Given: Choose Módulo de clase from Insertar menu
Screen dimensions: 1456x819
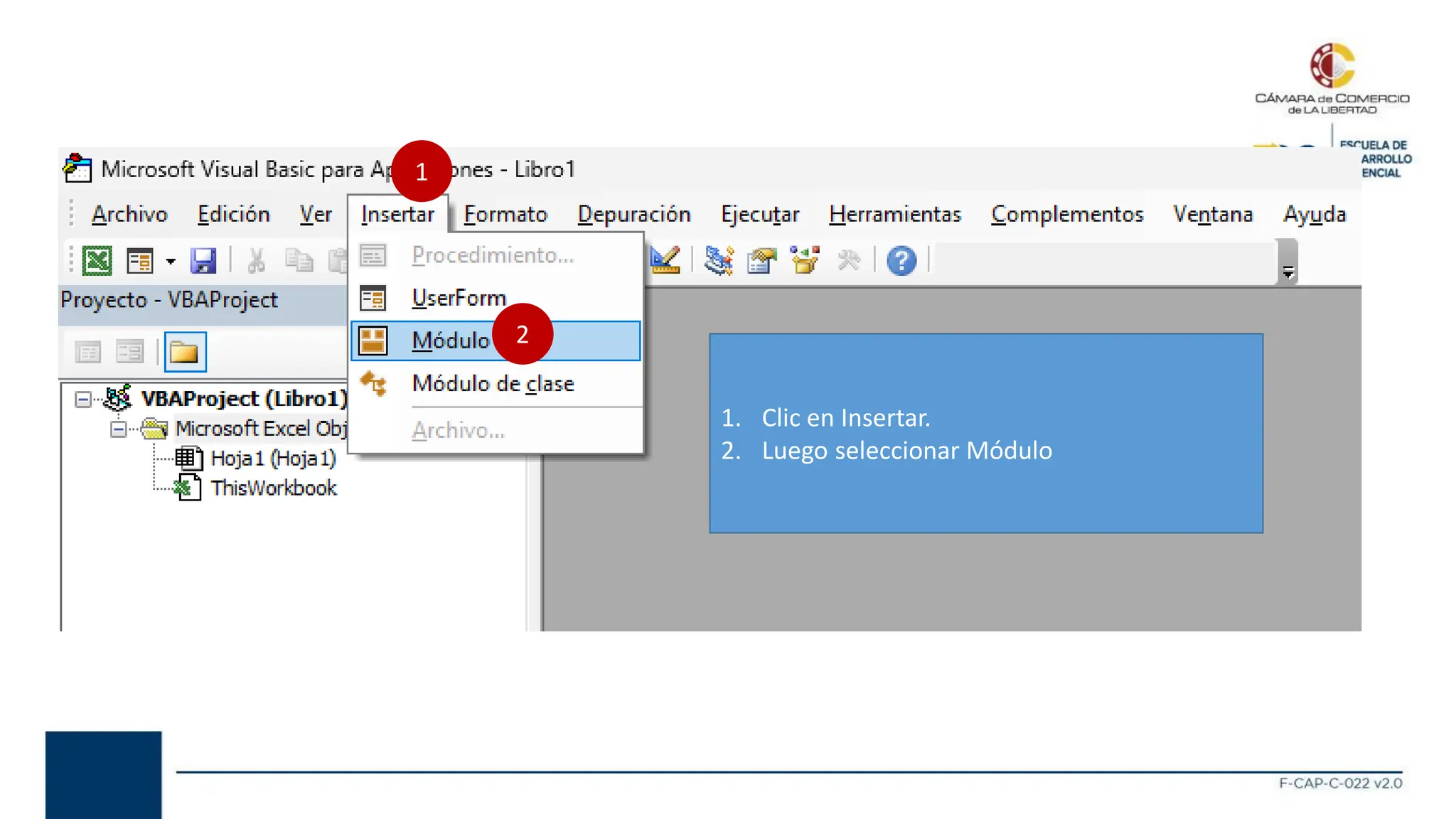Looking at the screenshot, I should [496, 383].
